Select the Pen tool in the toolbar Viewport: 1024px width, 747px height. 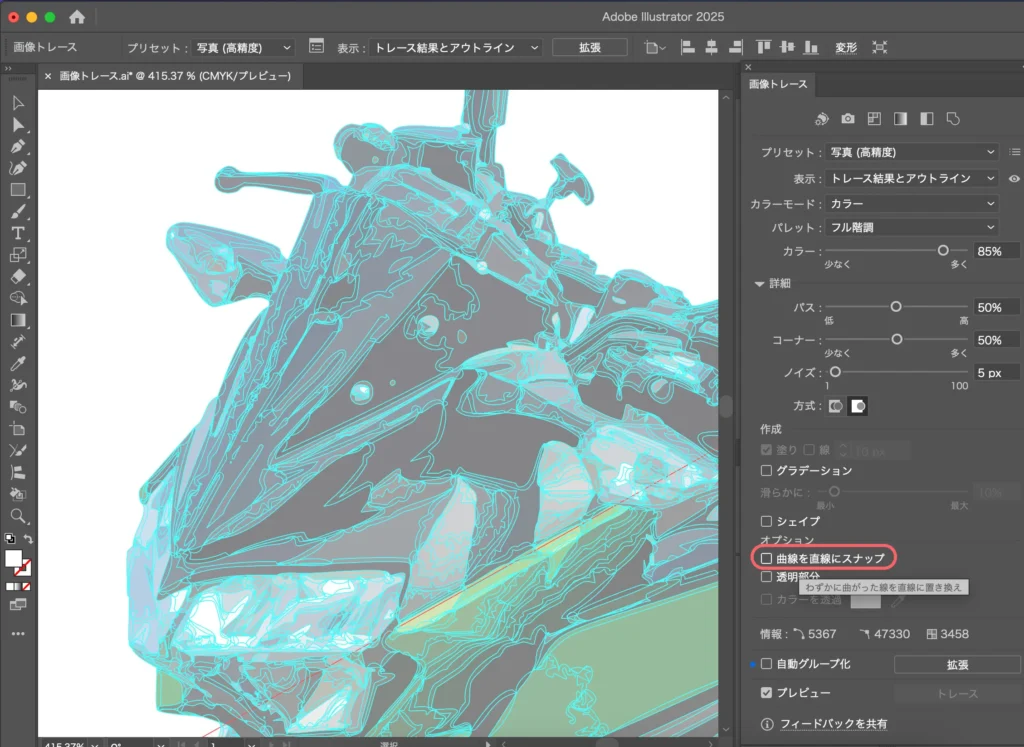pyautogui.click(x=18, y=146)
